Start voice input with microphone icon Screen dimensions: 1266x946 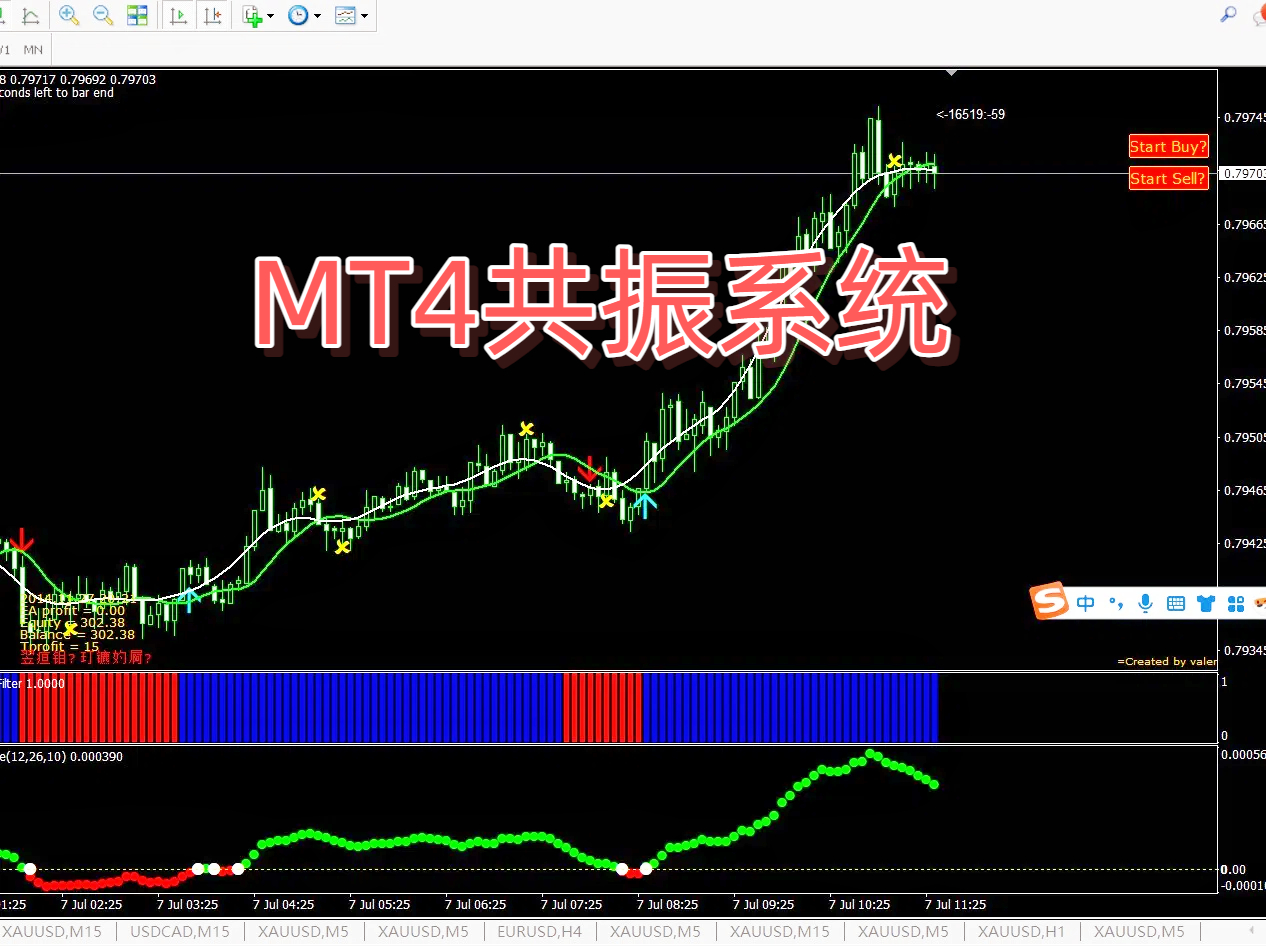[1145, 603]
